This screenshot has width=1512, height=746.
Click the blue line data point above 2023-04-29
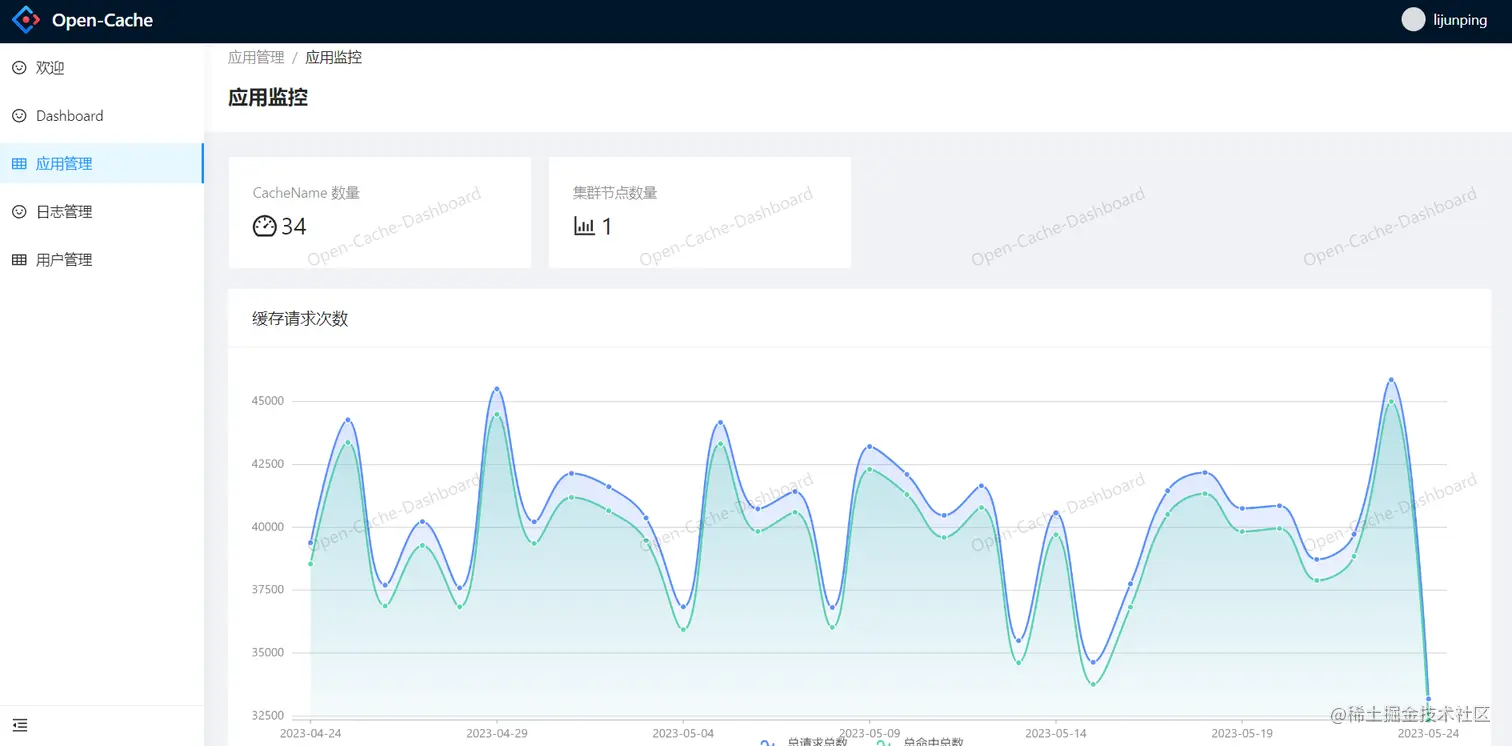pyautogui.click(x=497, y=389)
